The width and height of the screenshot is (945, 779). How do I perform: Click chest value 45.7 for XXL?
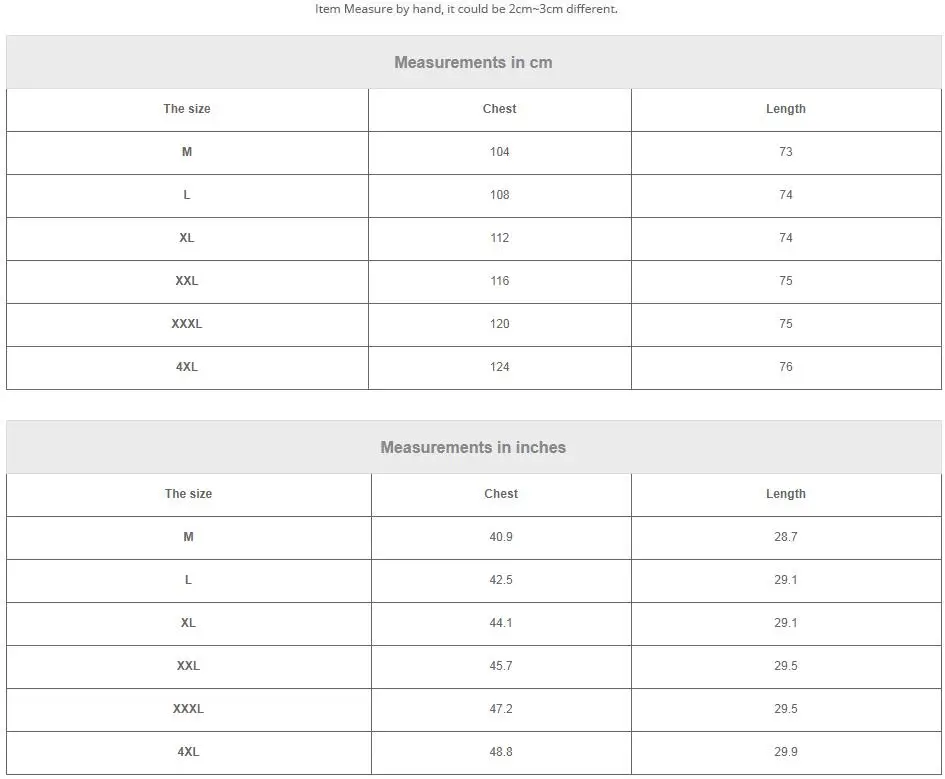click(501, 666)
